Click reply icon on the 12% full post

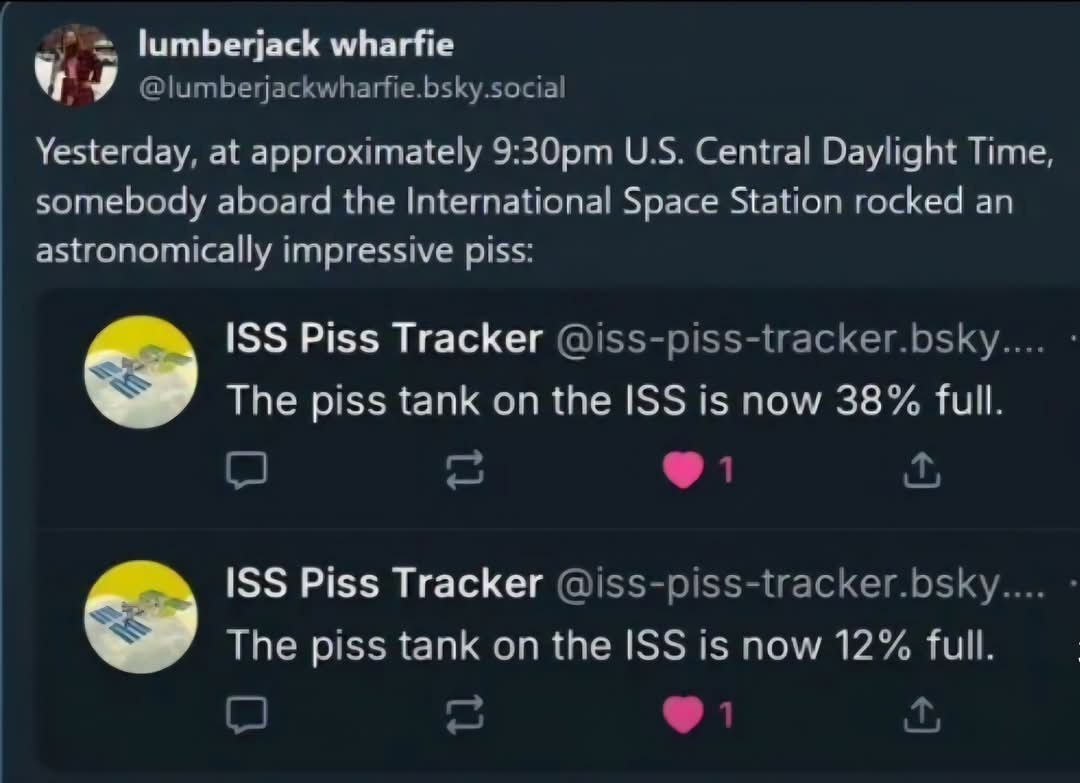pos(246,713)
